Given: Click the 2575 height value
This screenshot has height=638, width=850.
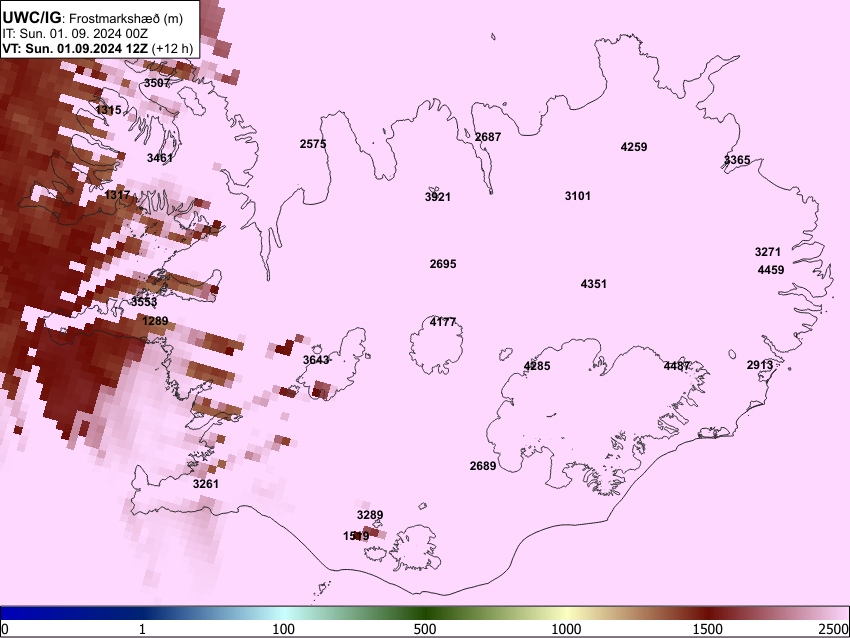Looking at the screenshot, I should 313,144.
